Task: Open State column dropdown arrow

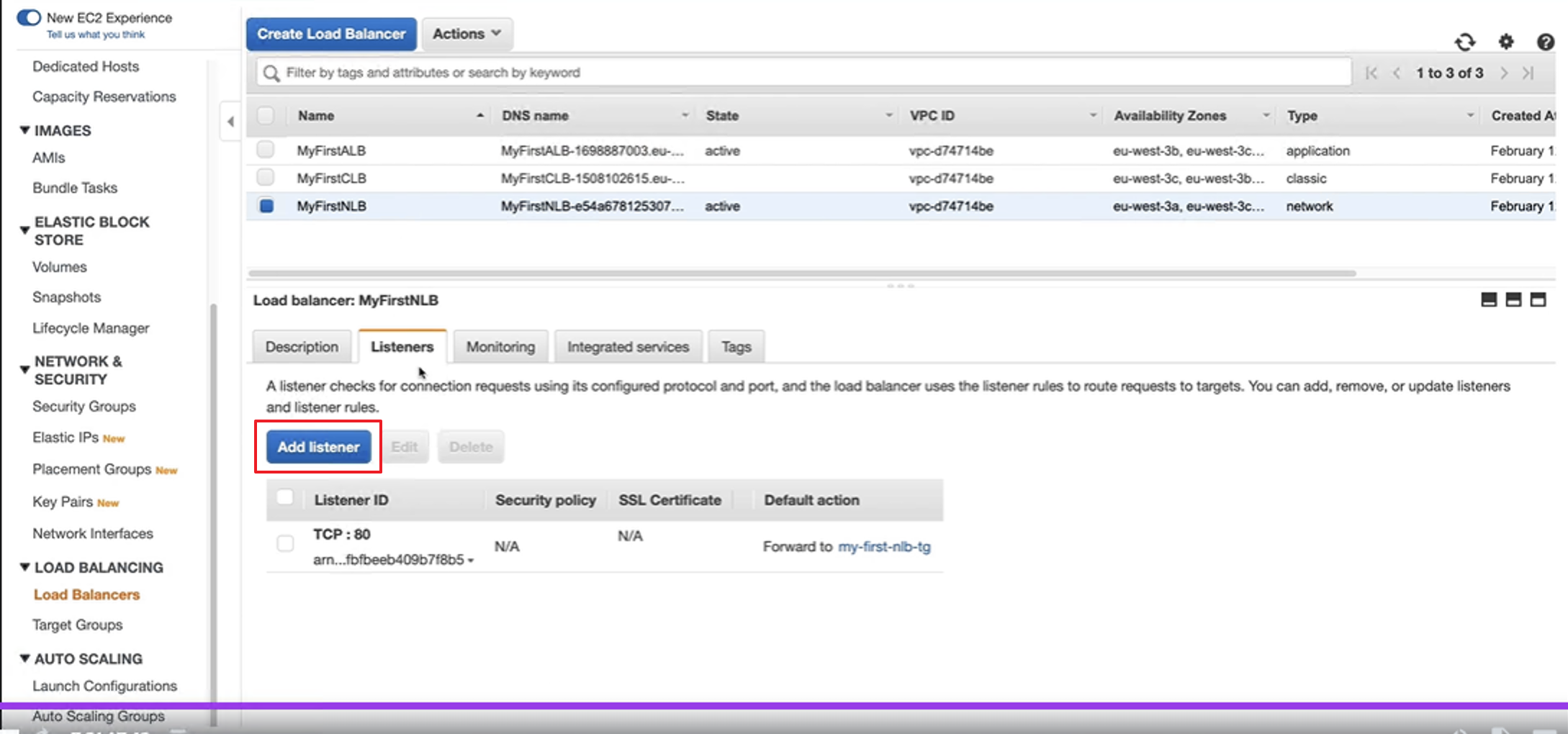Action: tap(889, 115)
